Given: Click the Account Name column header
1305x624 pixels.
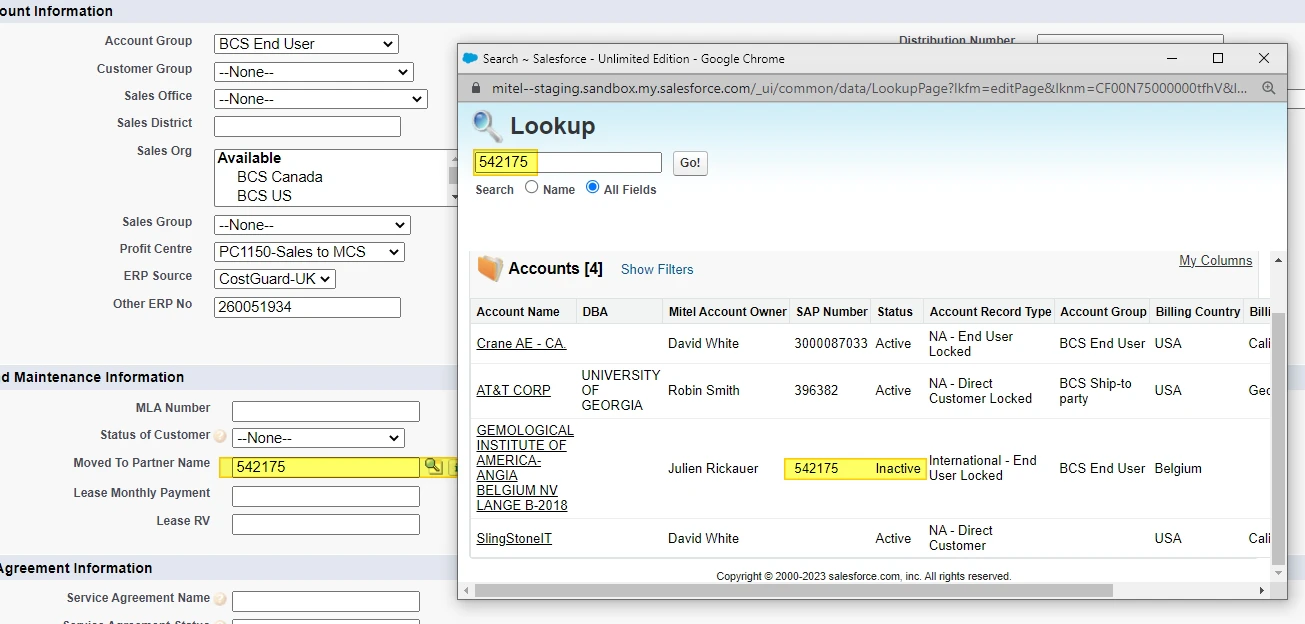Looking at the screenshot, I should pyautogui.click(x=518, y=312).
